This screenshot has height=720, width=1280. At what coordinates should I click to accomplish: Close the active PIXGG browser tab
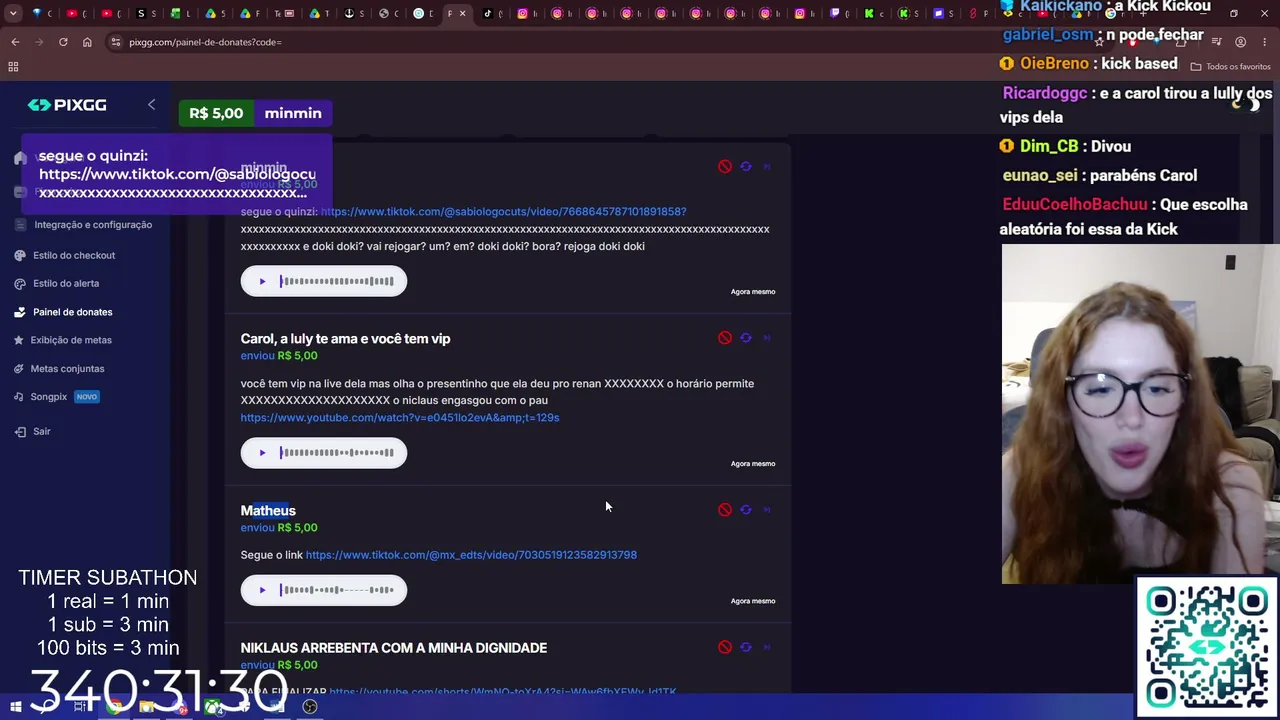(462, 14)
